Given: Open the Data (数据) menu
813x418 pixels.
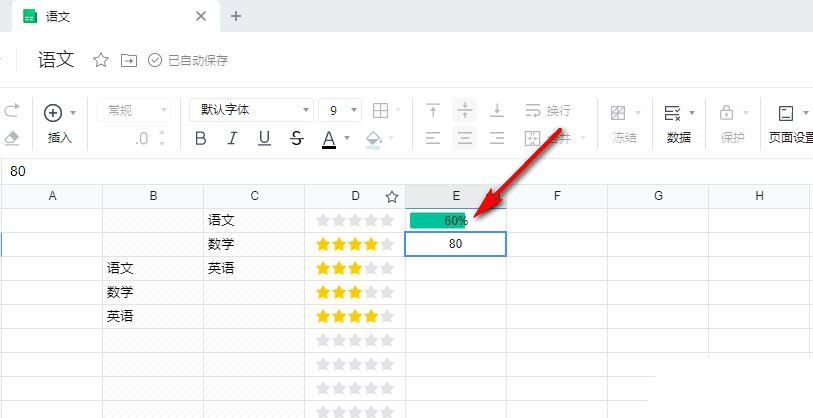Looking at the screenshot, I should pyautogui.click(x=679, y=123).
